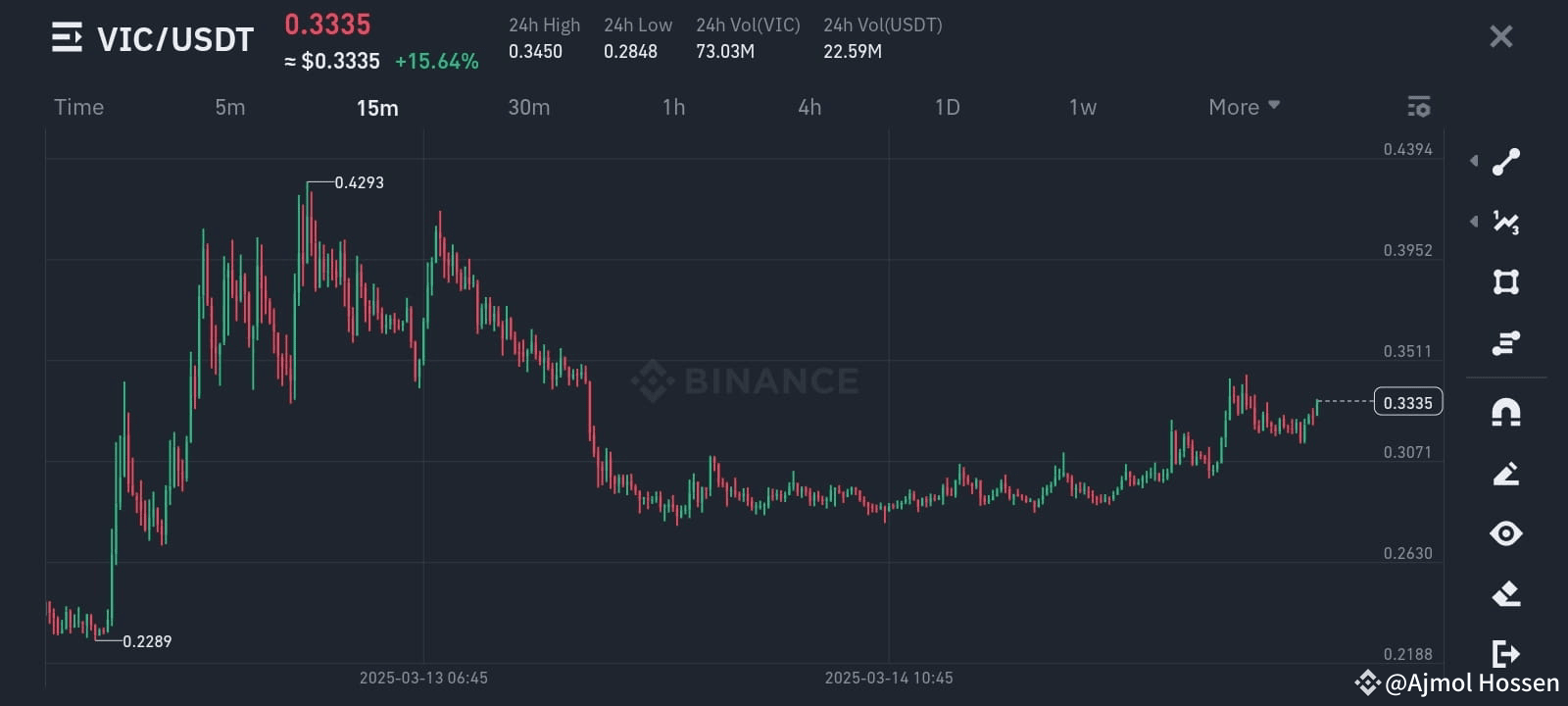
Task: Toggle drawings visibility with the eye icon
Action: tap(1506, 533)
